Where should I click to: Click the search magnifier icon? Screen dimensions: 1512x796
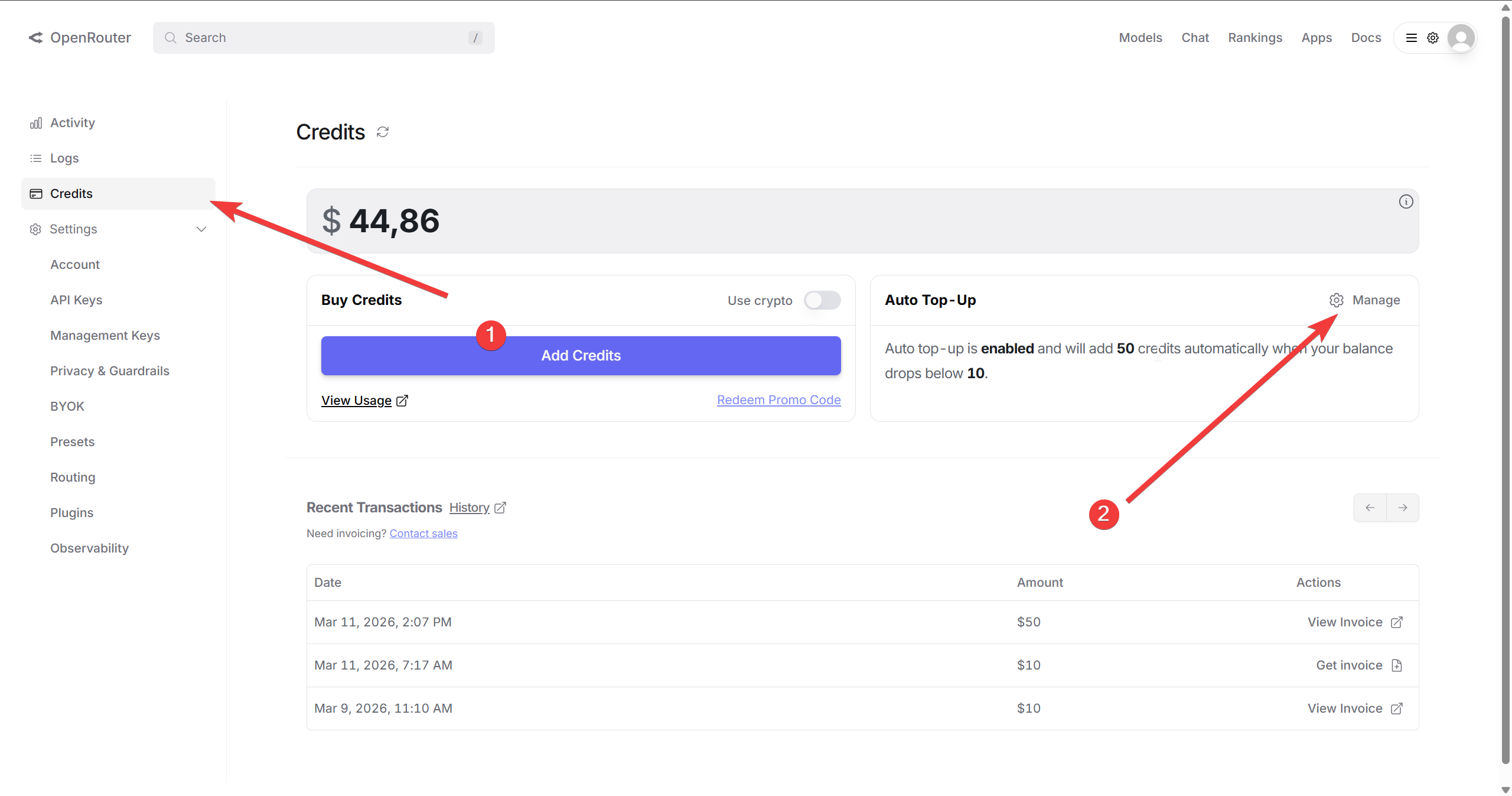[171, 38]
